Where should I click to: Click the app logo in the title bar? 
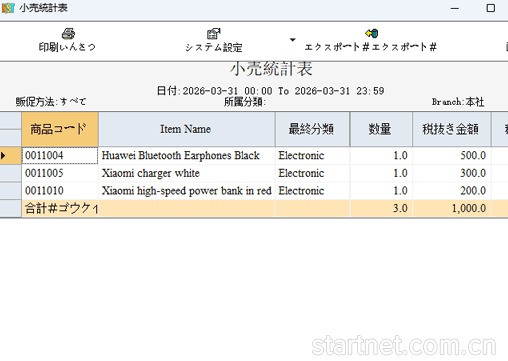coord(8,8)
